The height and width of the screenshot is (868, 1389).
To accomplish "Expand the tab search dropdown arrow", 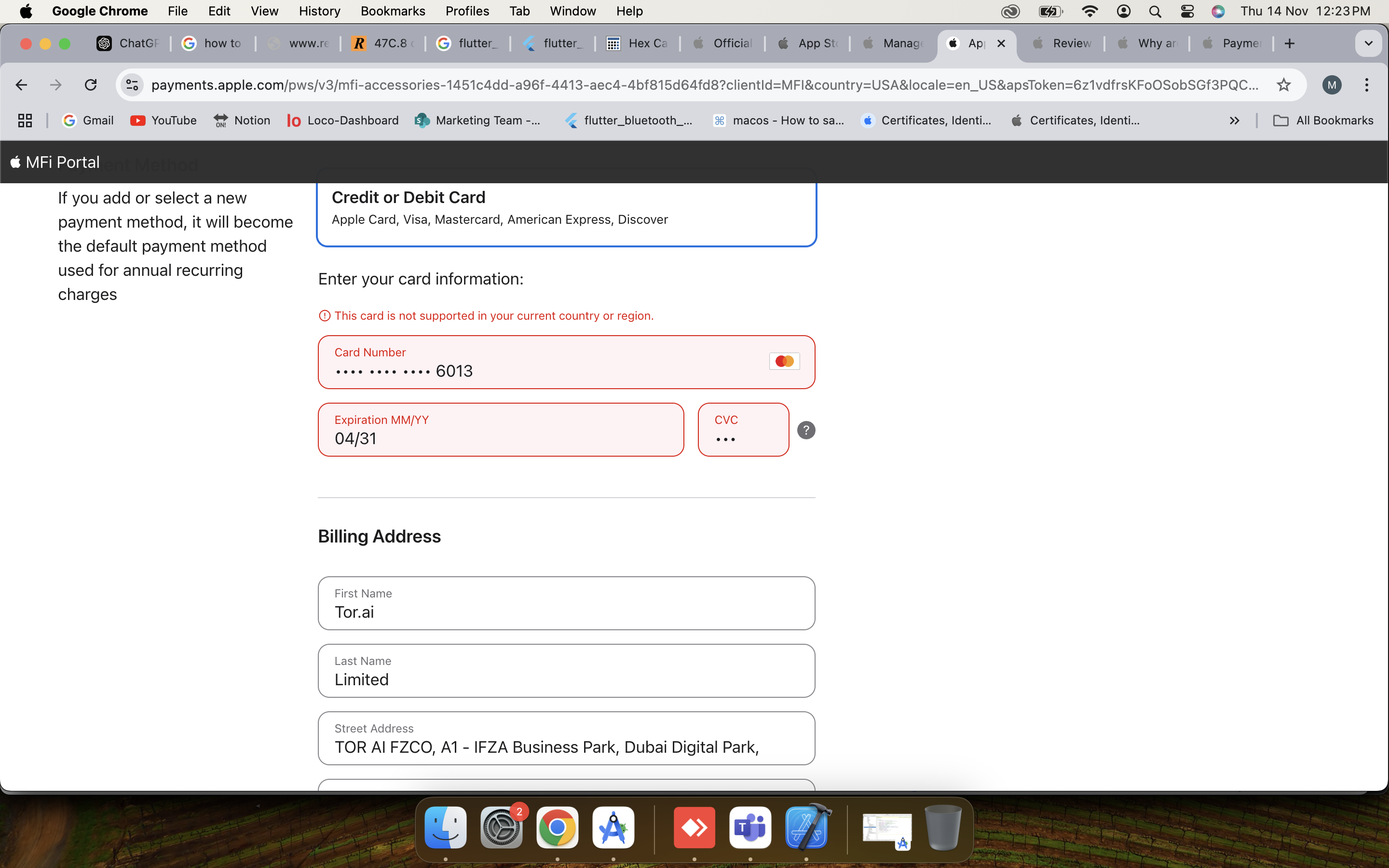I will click(1368, 43).
